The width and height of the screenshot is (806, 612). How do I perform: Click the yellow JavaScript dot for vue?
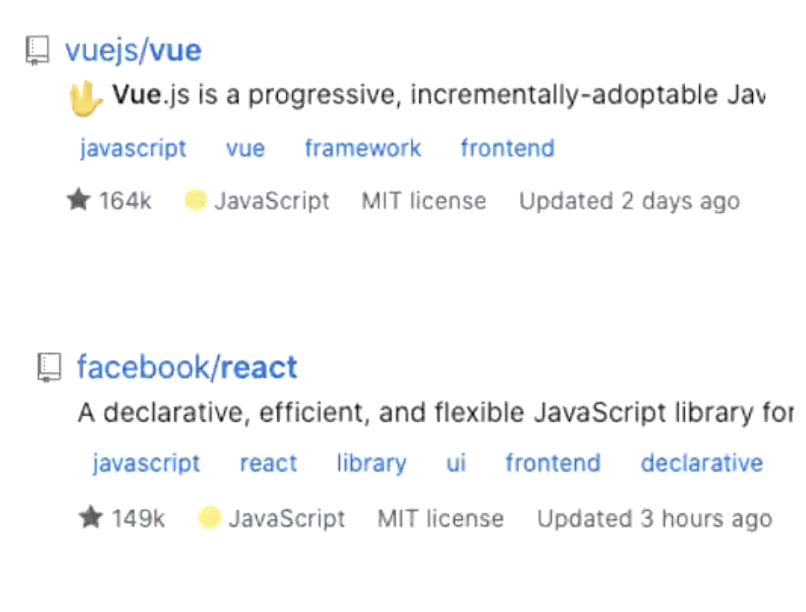pyautogui.click(x=195, y=200)
